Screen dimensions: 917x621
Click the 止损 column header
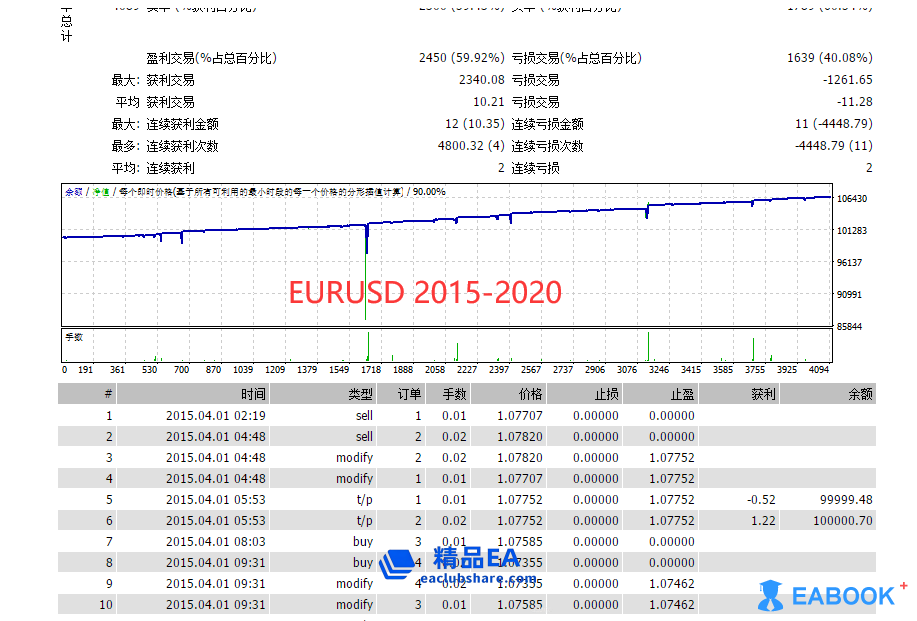[x=606, y=394]
